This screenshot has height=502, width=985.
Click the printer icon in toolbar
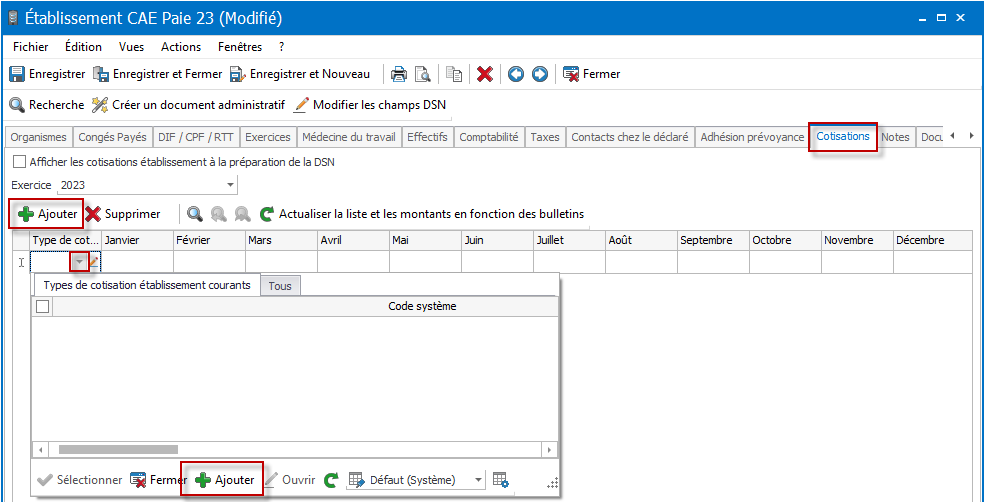pos(399,74)
